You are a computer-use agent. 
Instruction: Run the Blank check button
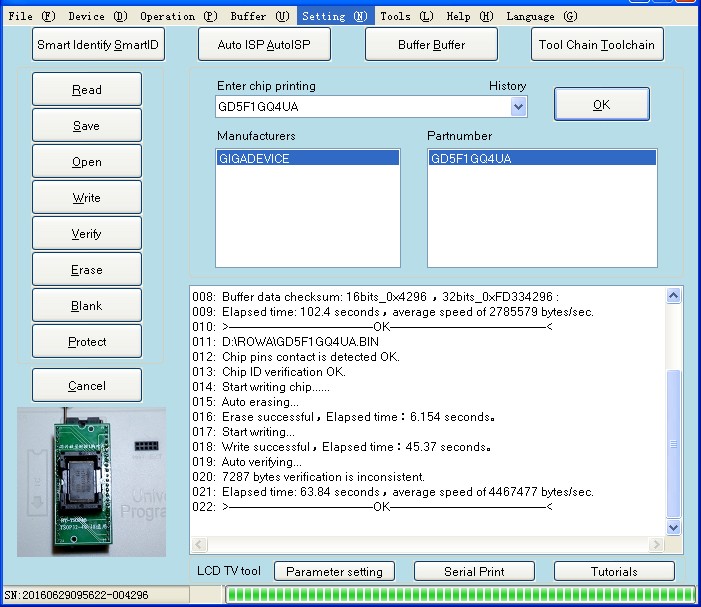click(x=87, y=306)
